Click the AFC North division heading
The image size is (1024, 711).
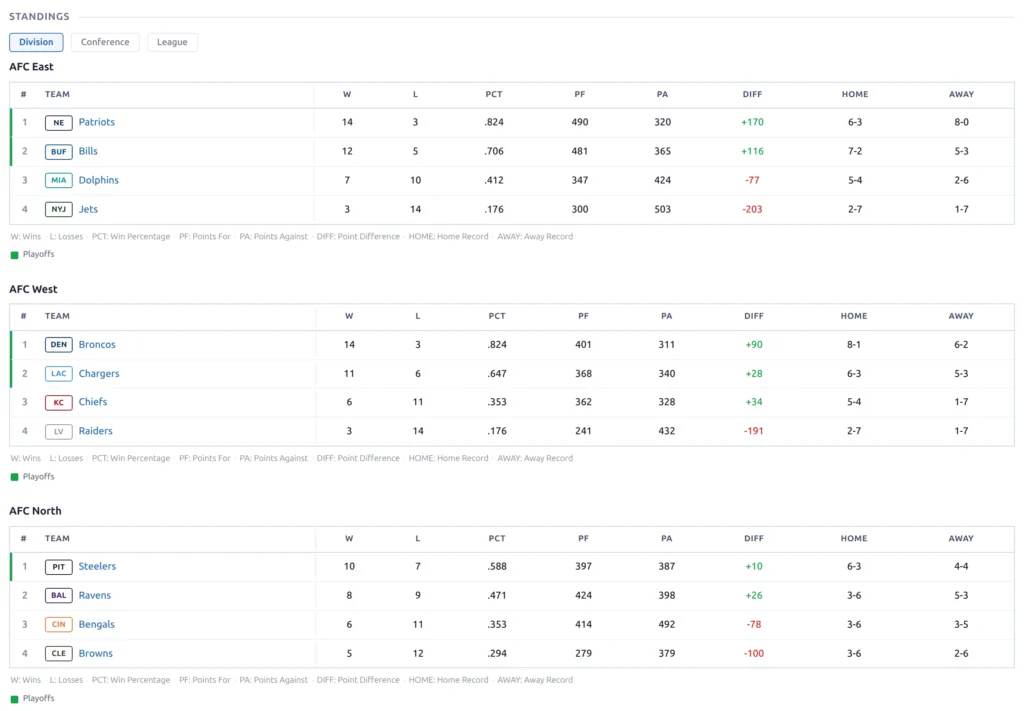[35, 511]
